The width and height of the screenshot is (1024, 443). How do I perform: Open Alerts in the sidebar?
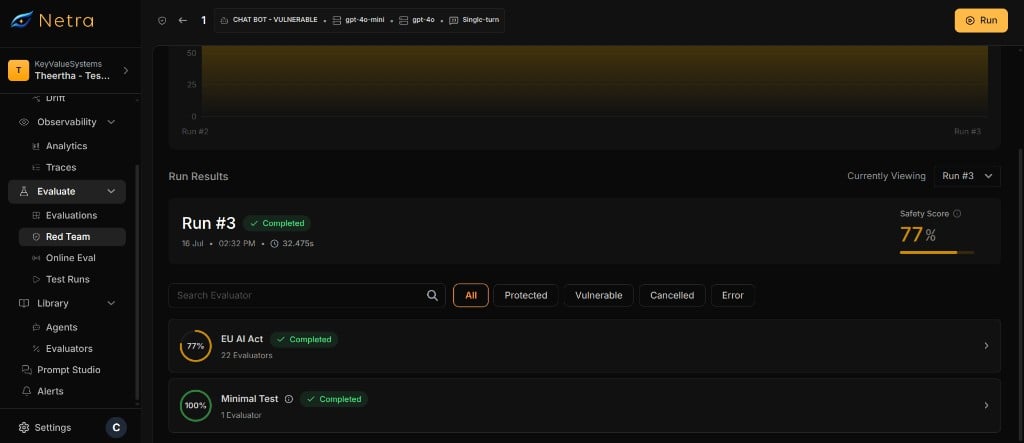tap(50, 391)
